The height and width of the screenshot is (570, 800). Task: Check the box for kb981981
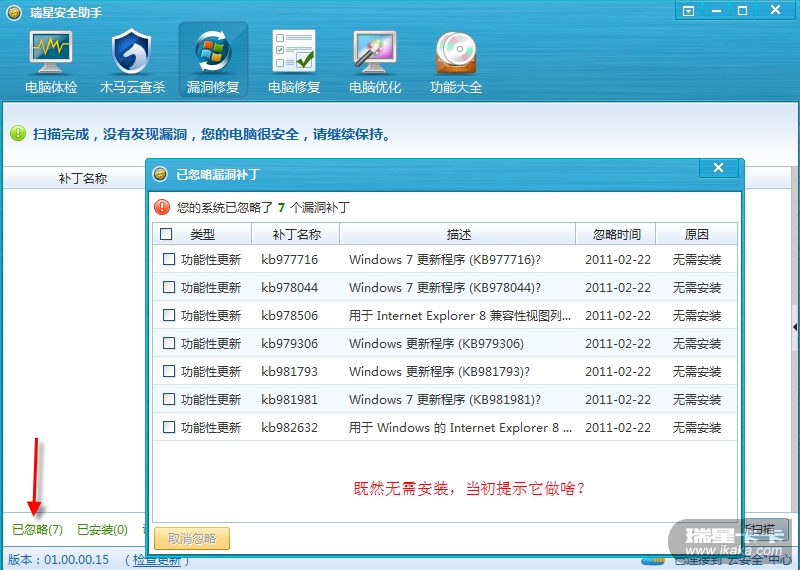click(x=169, y=399)
